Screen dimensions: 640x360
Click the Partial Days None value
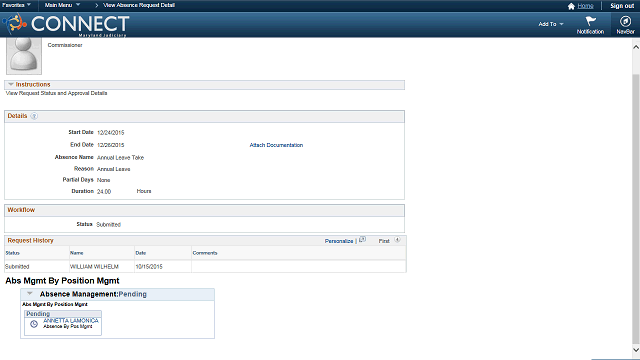[104, 180]
